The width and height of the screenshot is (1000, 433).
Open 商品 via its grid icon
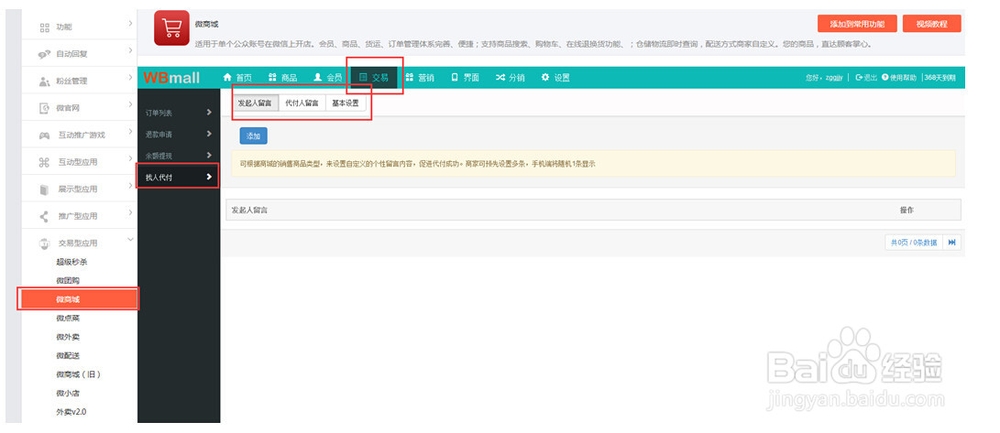pyautogui.click(x=272, y=77)
